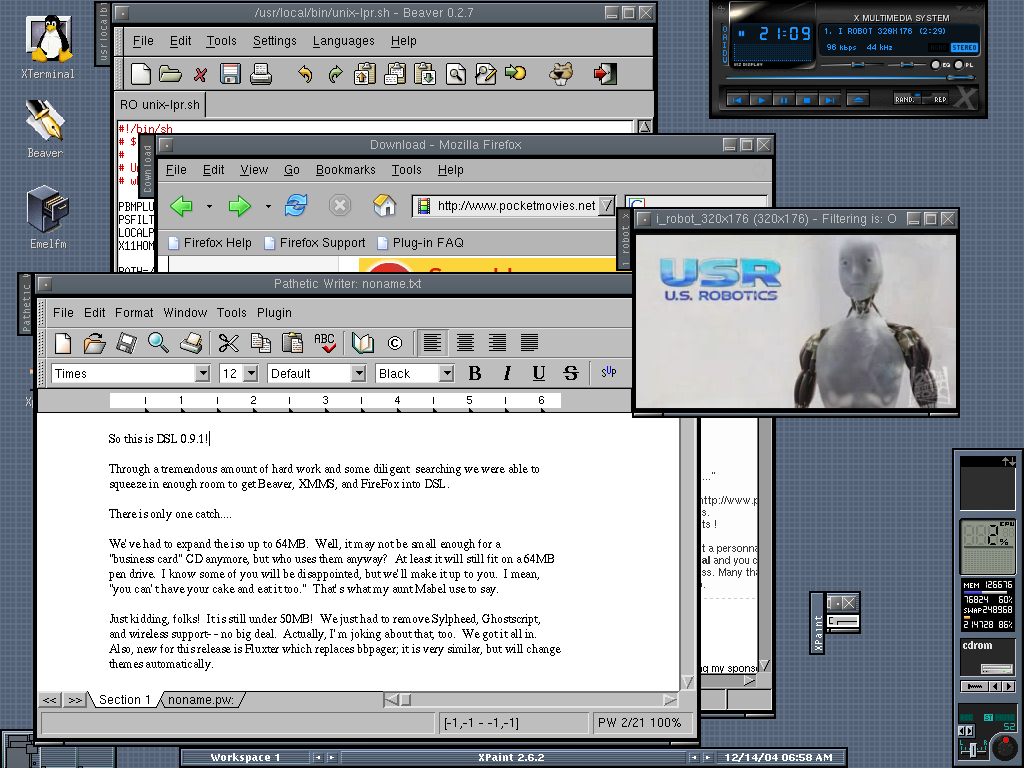Click the Firefox stop loading icon
1024x768 pixels.
(x=340, y=206)
